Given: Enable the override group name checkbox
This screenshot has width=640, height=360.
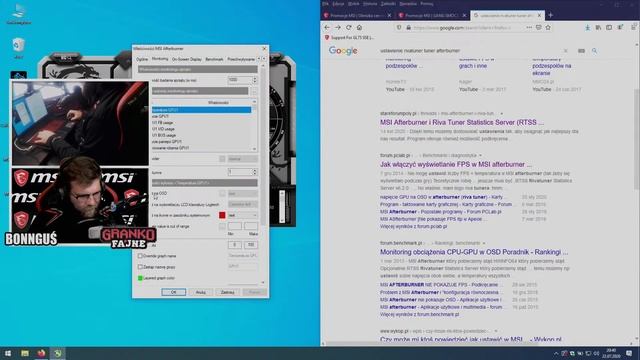Looking at the screenshot, I should click(x=140, y=267).
